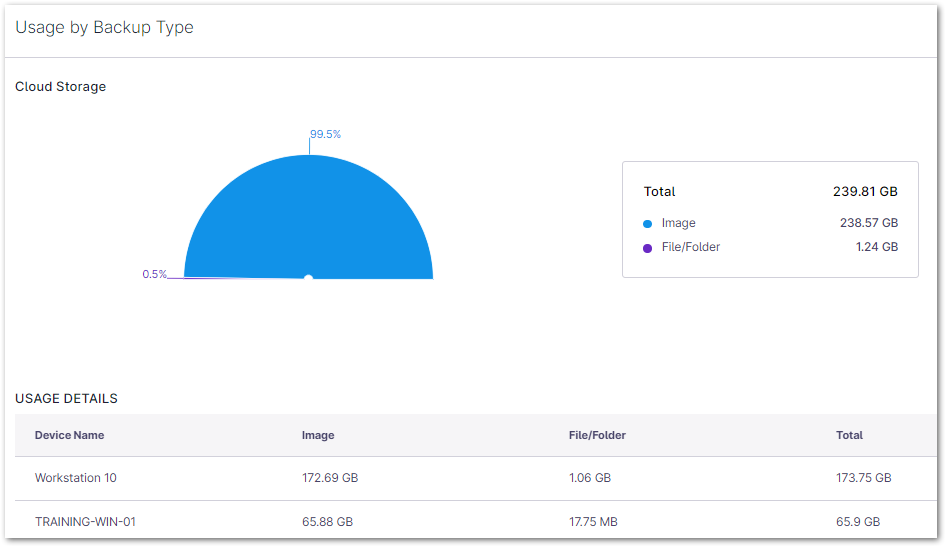Click the blue Image legend dot
Screen dimensions: 946x547
(647, 224)
